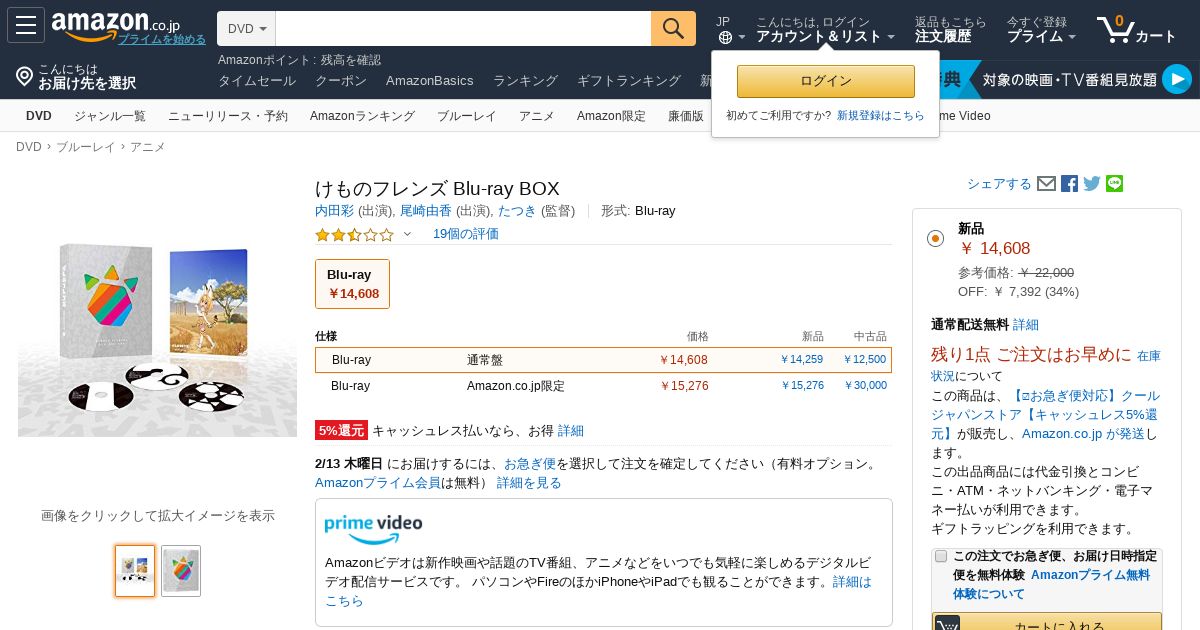Select the 新品 ¥14,608 radio button

tap(935, 238)
